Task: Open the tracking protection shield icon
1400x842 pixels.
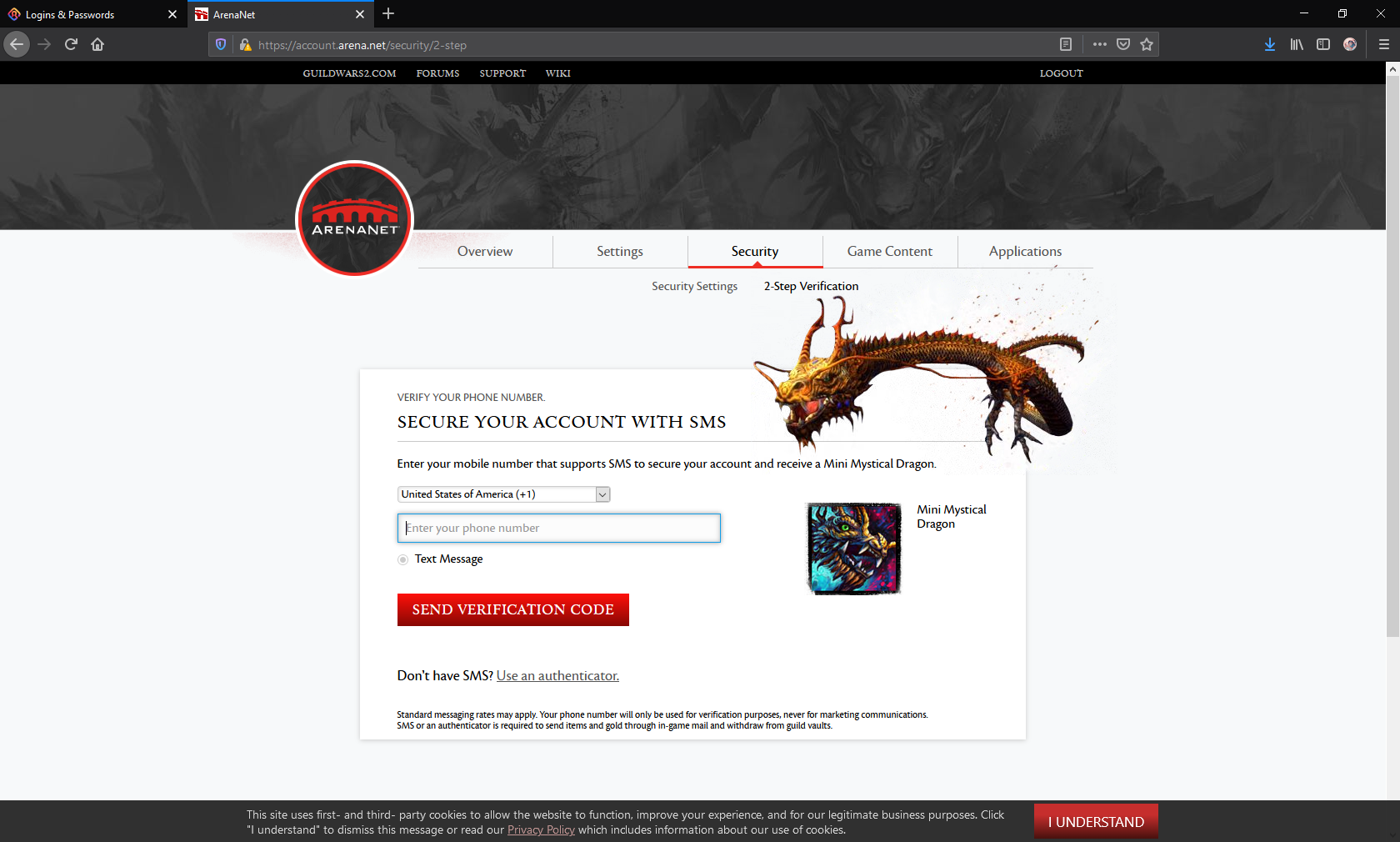Action: pyautogui.click(x=221, y=45)
